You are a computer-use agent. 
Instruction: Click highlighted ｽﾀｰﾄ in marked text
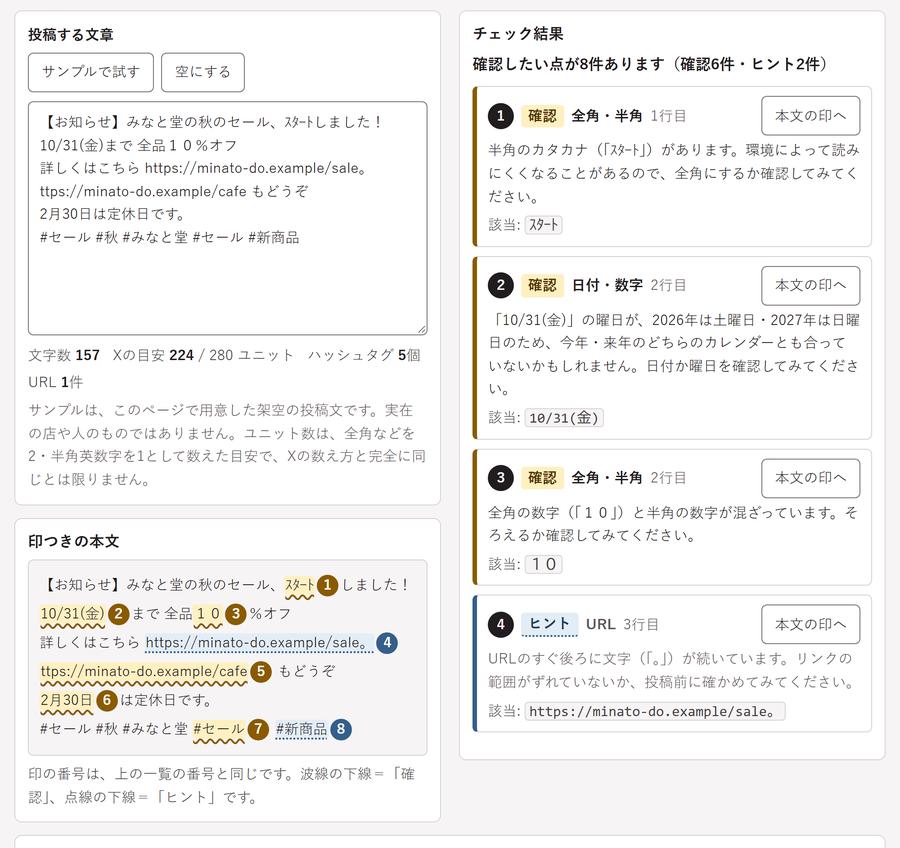[300, 585]
